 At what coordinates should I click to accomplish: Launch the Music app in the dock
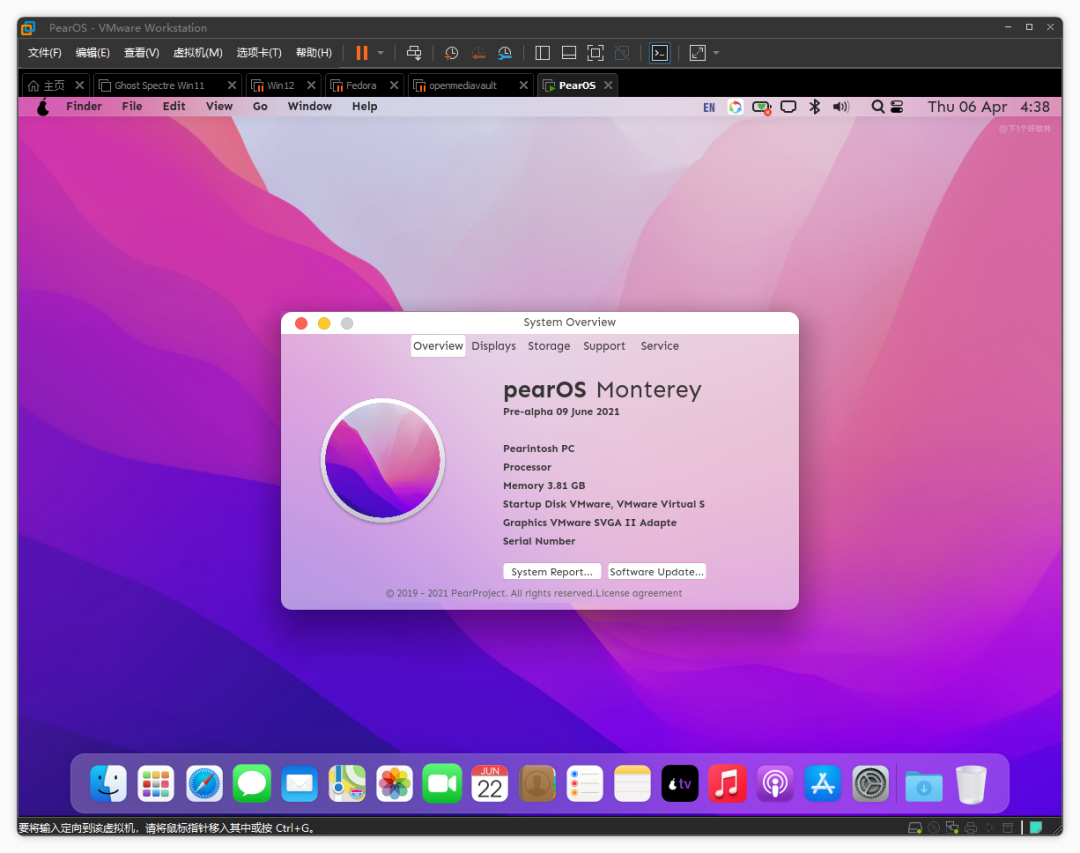coord(728,784)
